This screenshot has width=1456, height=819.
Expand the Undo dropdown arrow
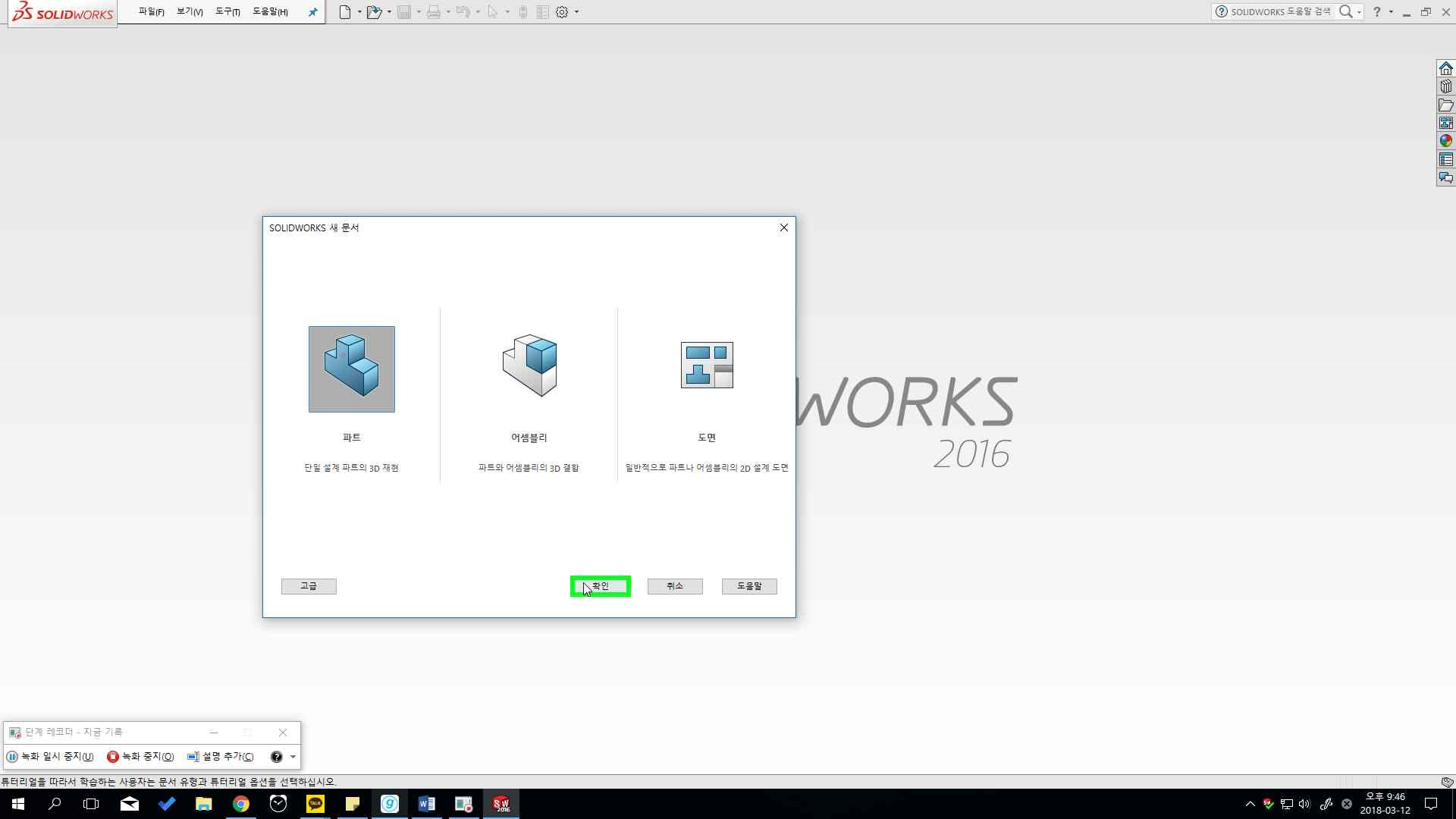478,12
